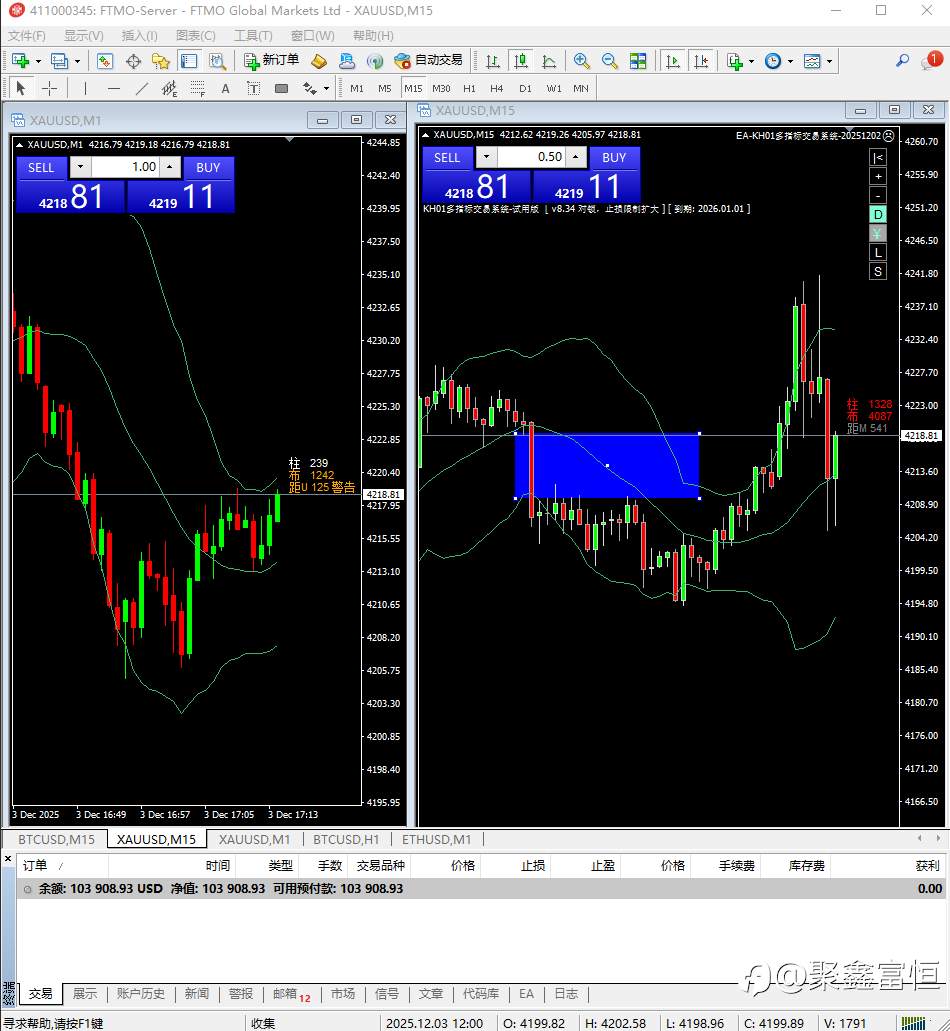Show the Market Watch panel
The width and height of the screenshot is (950, 1031).
click(105, 61)
